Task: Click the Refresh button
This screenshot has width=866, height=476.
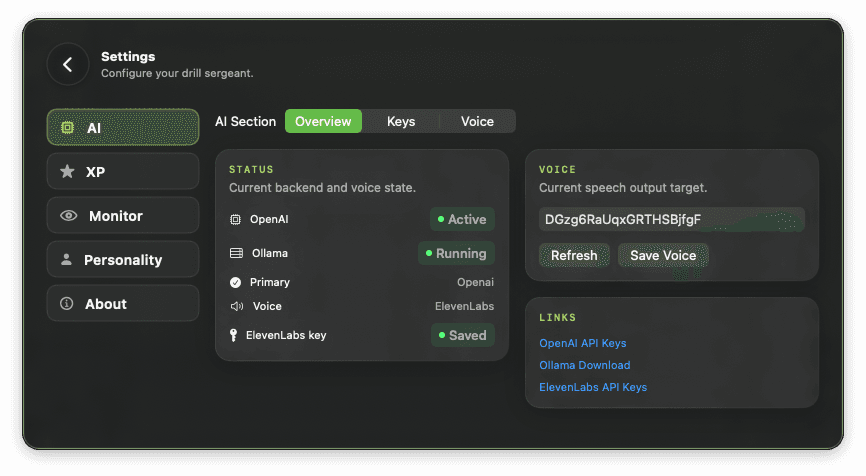Action: tap(574, 255)
